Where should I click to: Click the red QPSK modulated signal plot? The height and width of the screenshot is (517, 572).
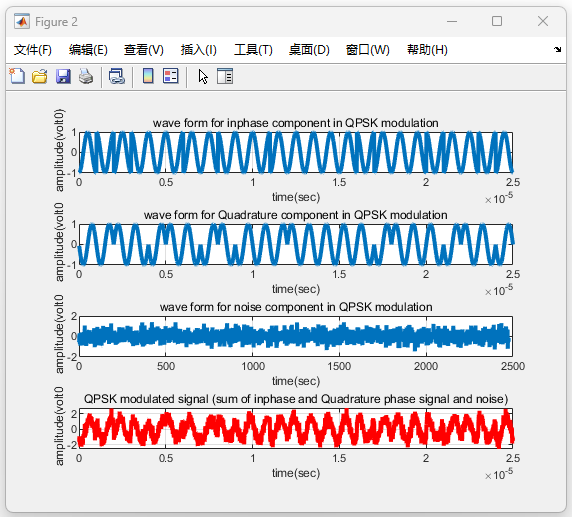tap(296, 428)
